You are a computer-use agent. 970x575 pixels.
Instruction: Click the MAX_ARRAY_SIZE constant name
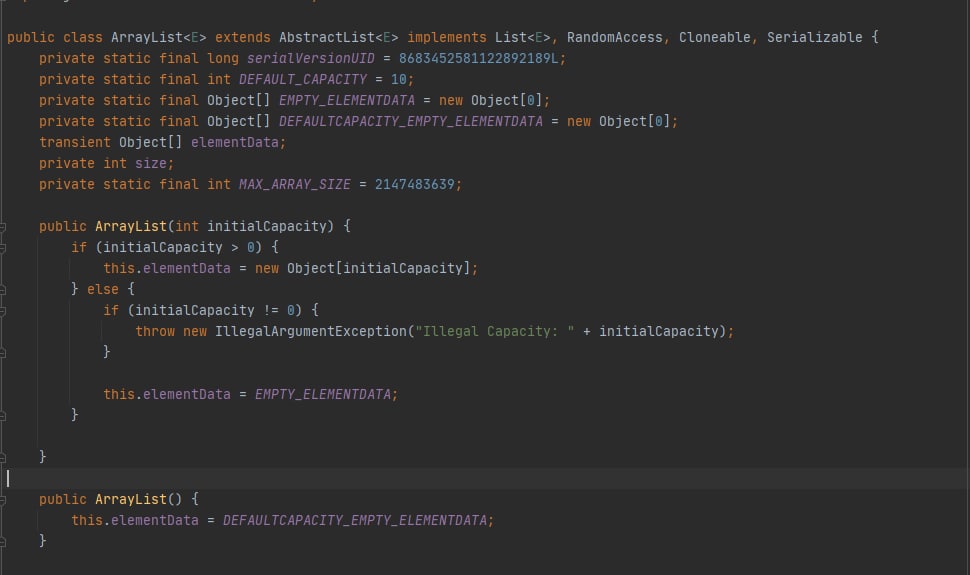pos(294,184)
